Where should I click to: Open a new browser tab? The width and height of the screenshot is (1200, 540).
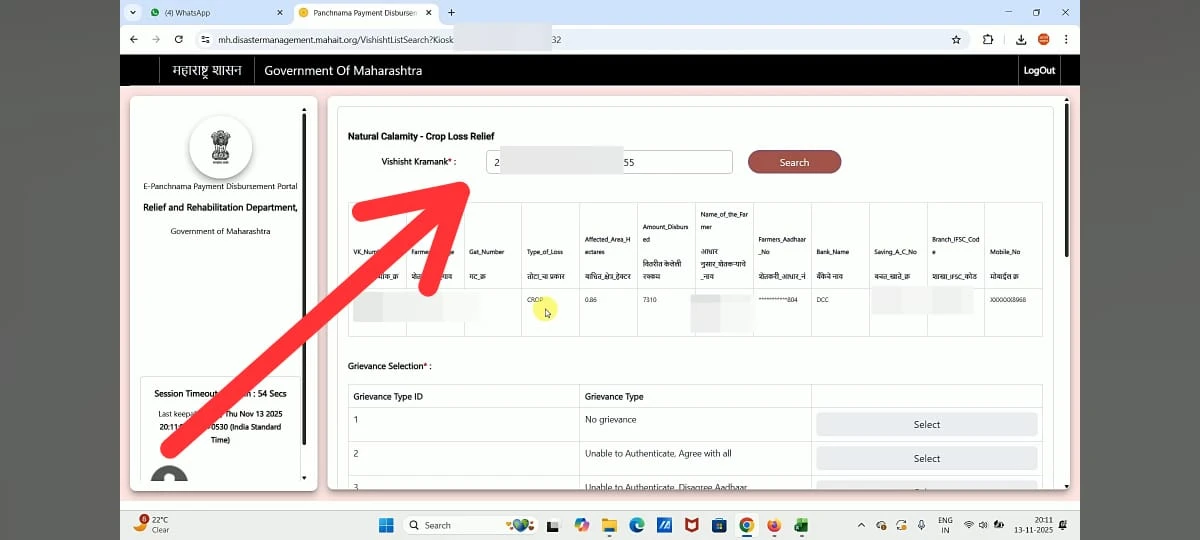click(x=451, y=12)
